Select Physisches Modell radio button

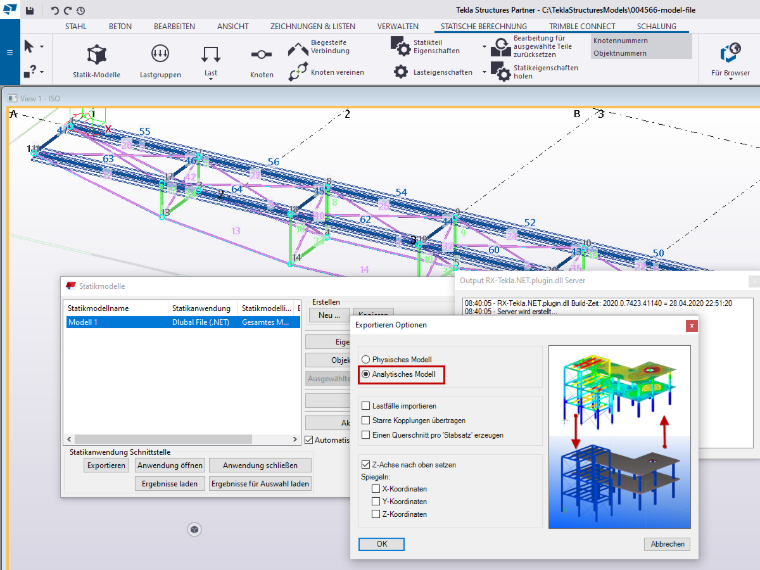point(365,359)
